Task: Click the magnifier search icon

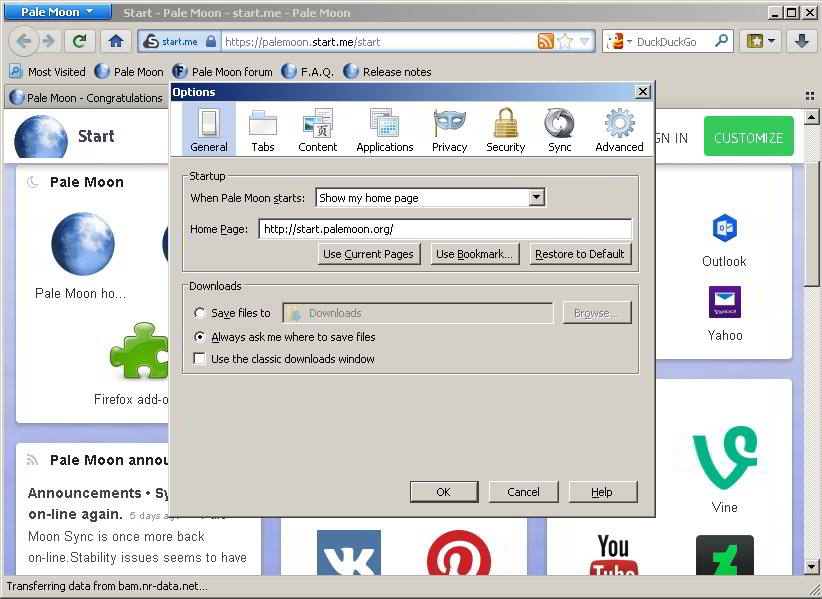Action: point(721,41)
